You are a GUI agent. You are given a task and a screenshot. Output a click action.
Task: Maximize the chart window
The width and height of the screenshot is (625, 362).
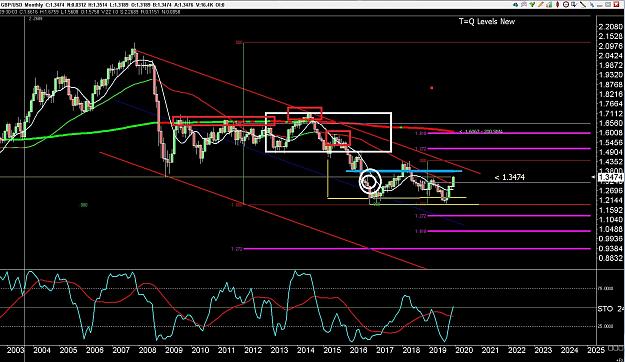pos(608,5)
